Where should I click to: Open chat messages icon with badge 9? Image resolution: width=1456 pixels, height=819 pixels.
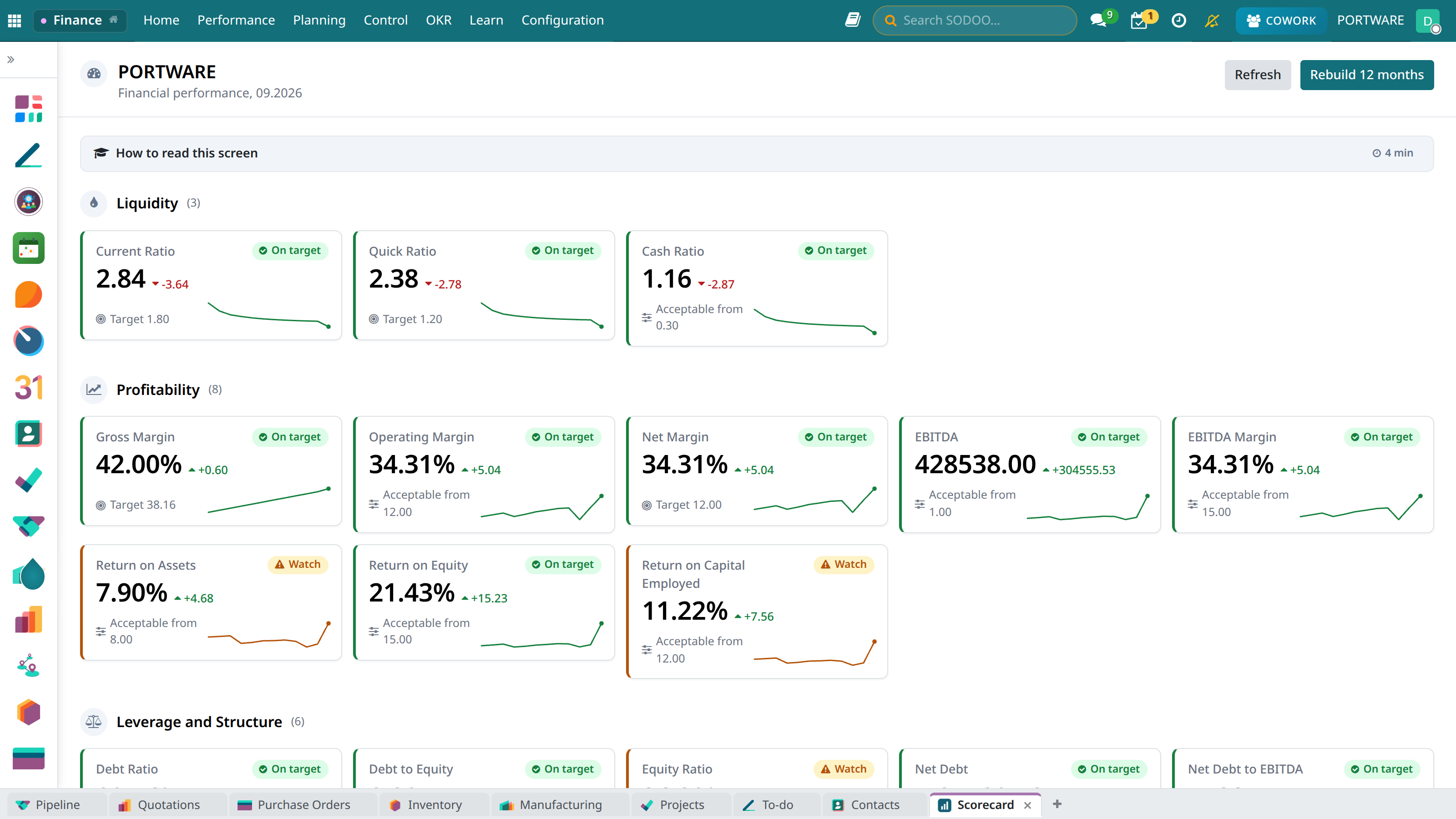pyautogui.click(x=1099, y=20)
